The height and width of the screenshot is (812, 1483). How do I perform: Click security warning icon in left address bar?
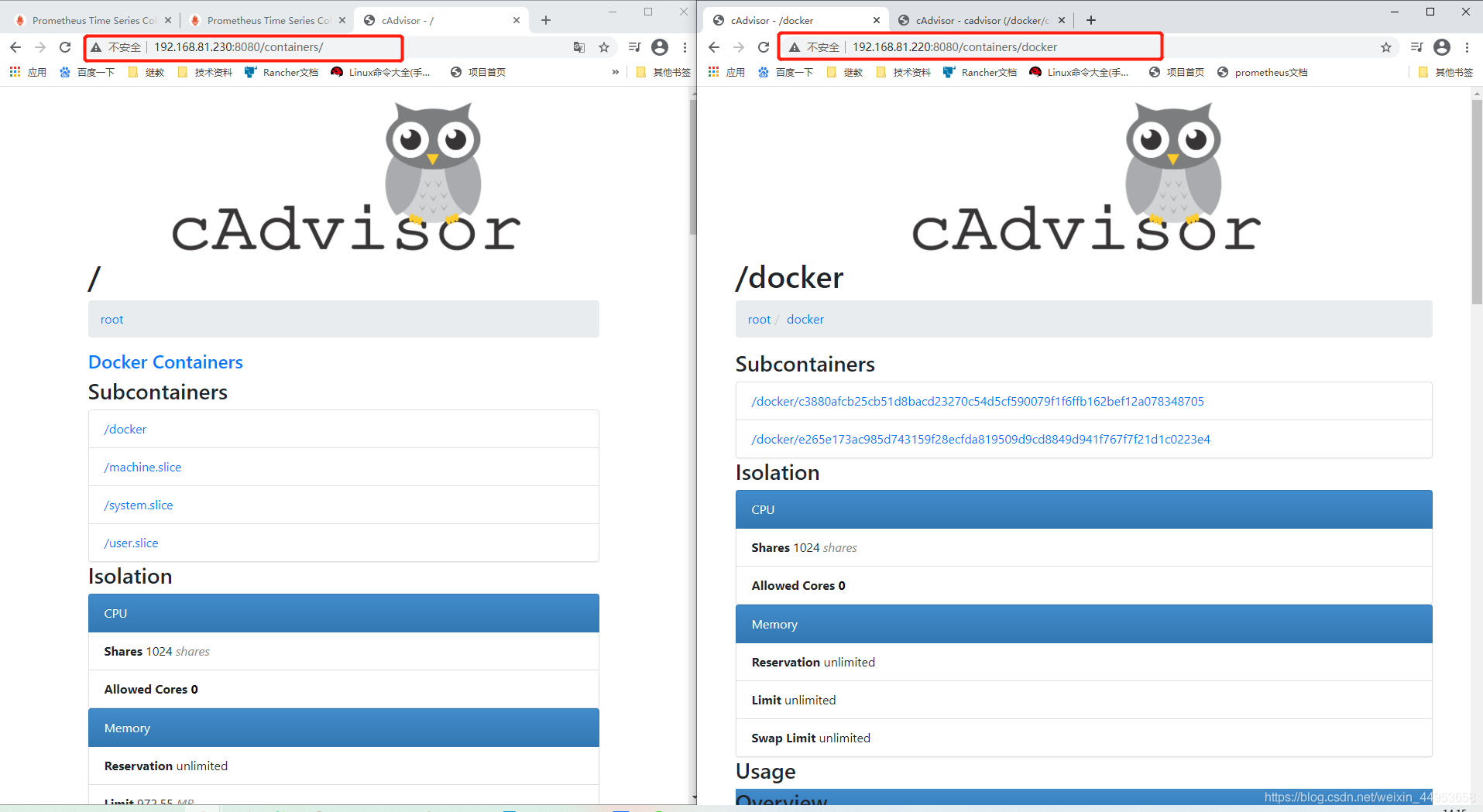tap(96, 47)
